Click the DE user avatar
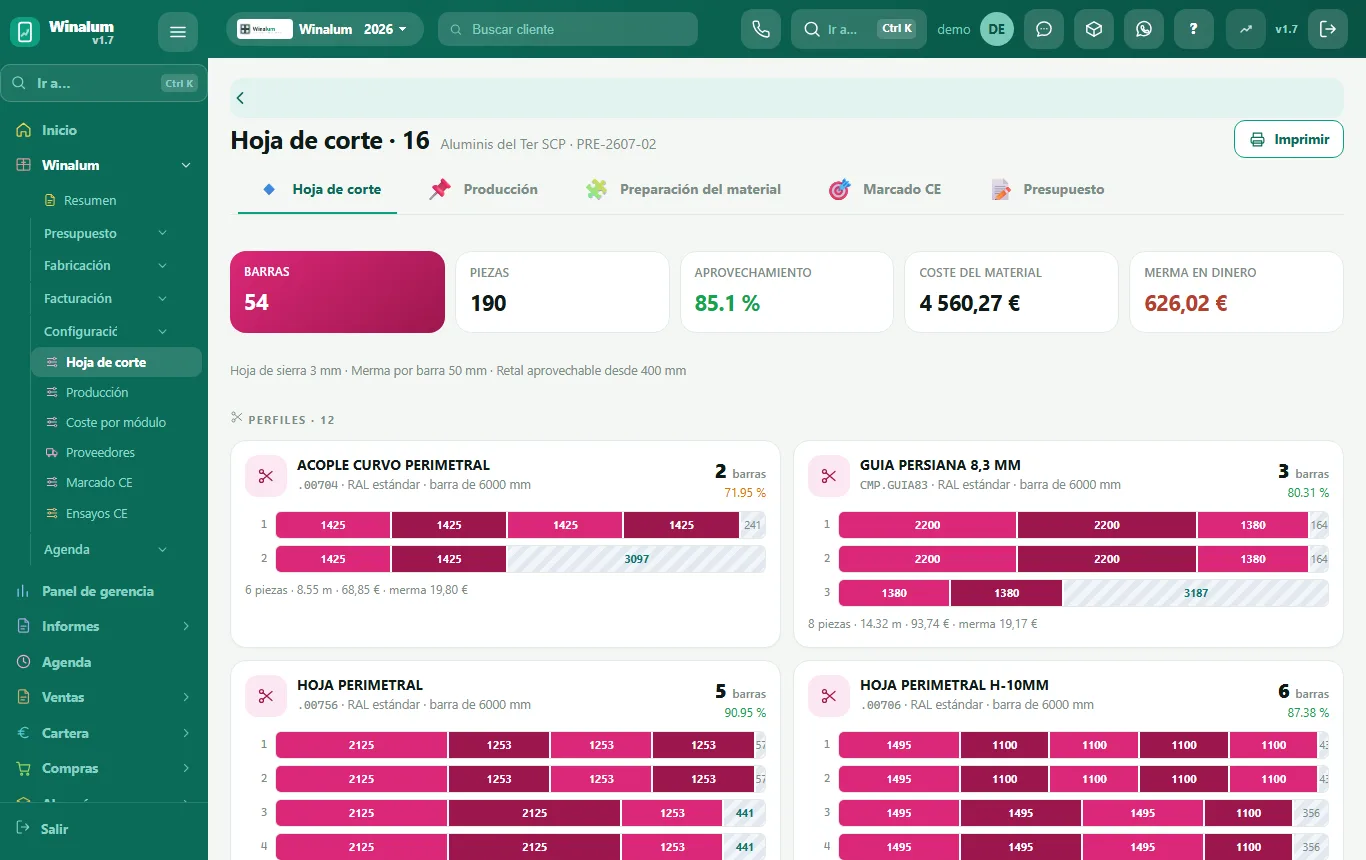Screen dimensions: 1366x860 (x=997, y=29)
